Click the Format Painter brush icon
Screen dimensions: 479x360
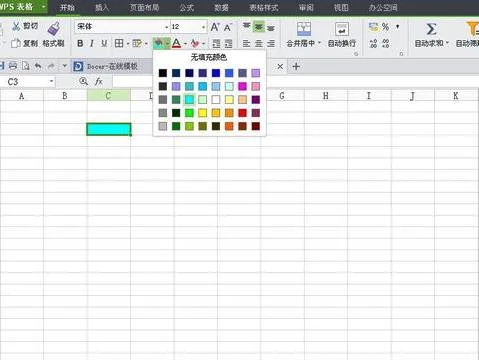tap(54, 29)
